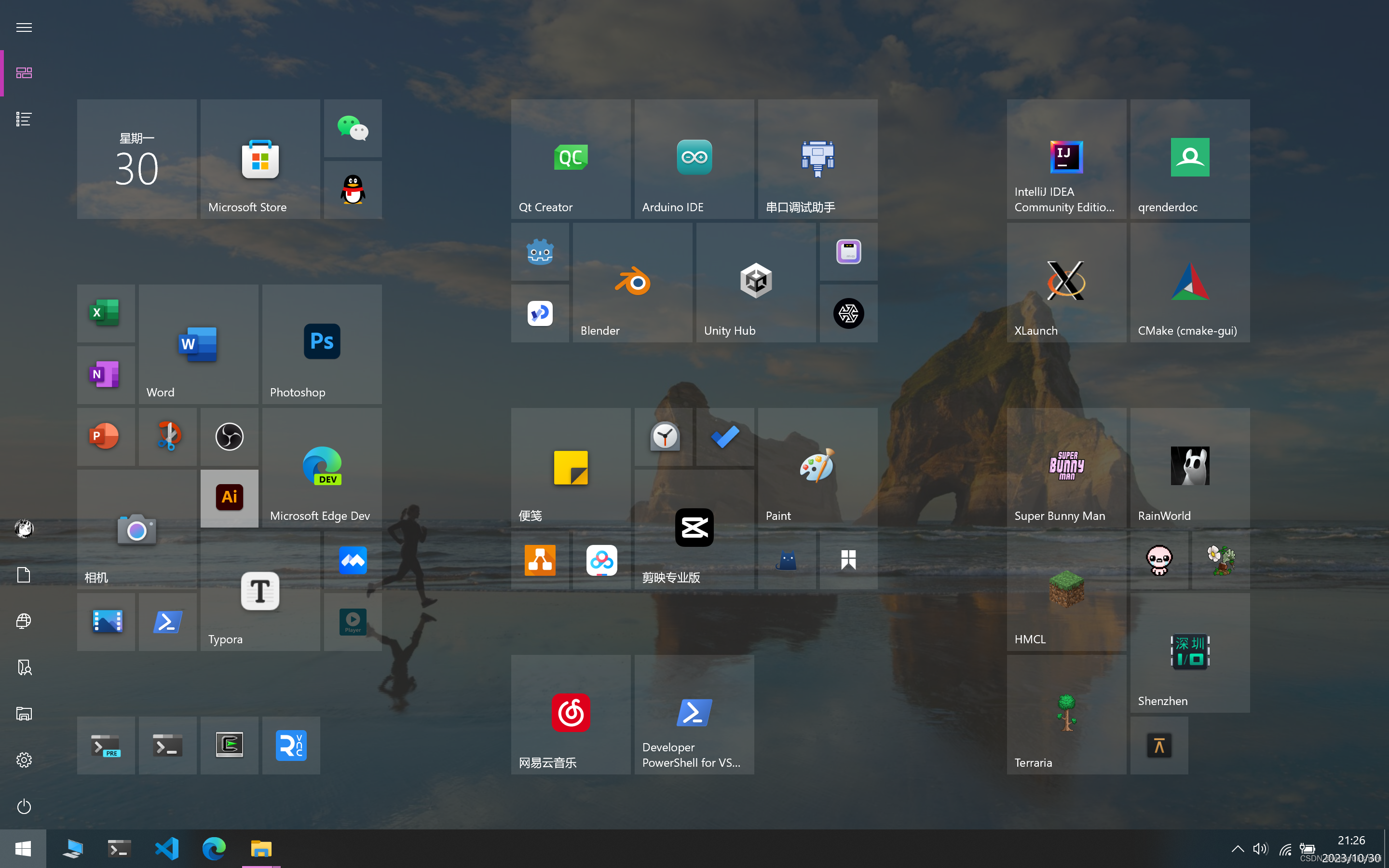The image size is (1389, 868).
Task: Launch Qt Creator
Action: click(571, 159)
